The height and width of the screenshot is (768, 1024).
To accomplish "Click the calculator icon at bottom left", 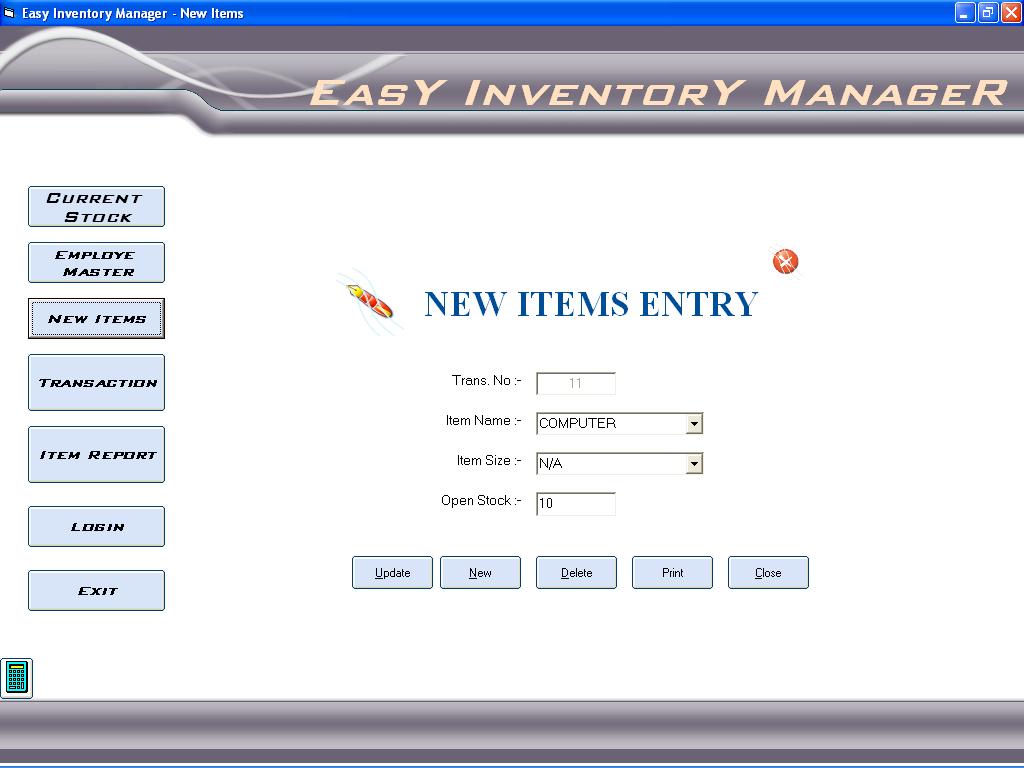I will coord(17,678).
